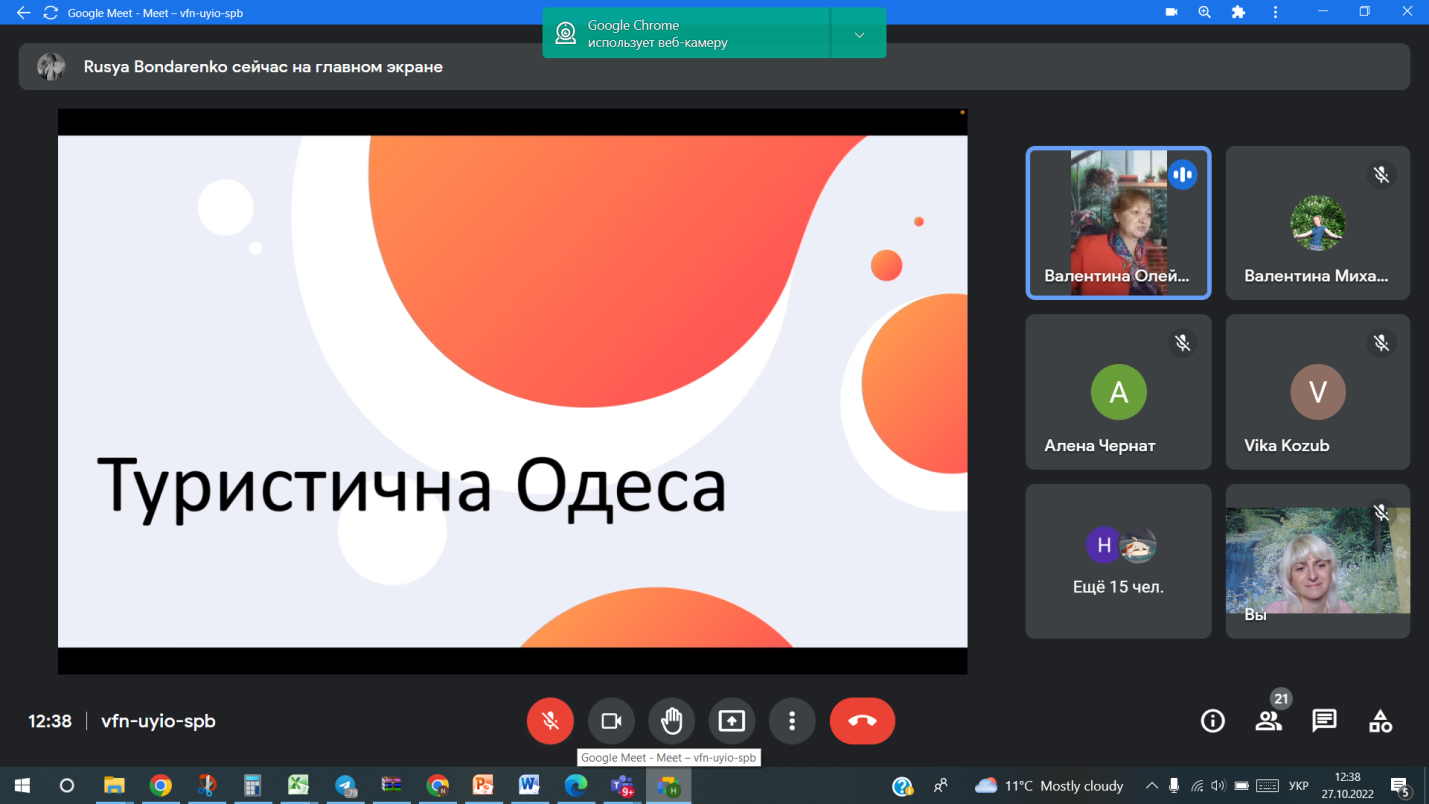Open the Ещё 15 чел. participants tile
Viewport: 1429px width, 804px height.
1118,561
